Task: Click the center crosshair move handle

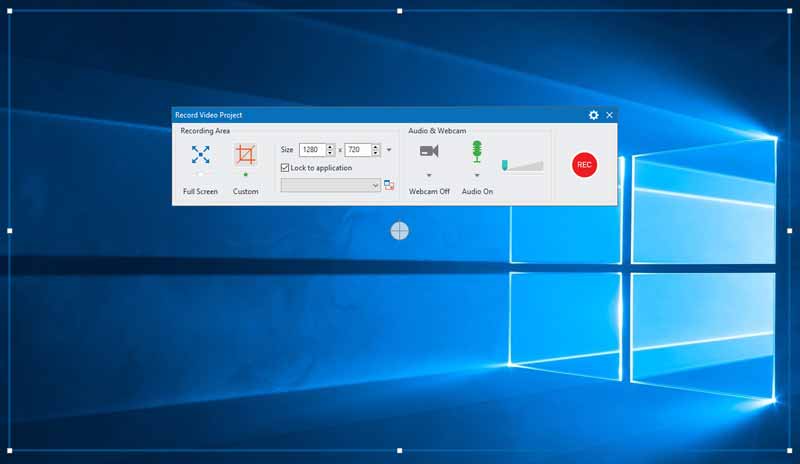Action: click(399, 232)
